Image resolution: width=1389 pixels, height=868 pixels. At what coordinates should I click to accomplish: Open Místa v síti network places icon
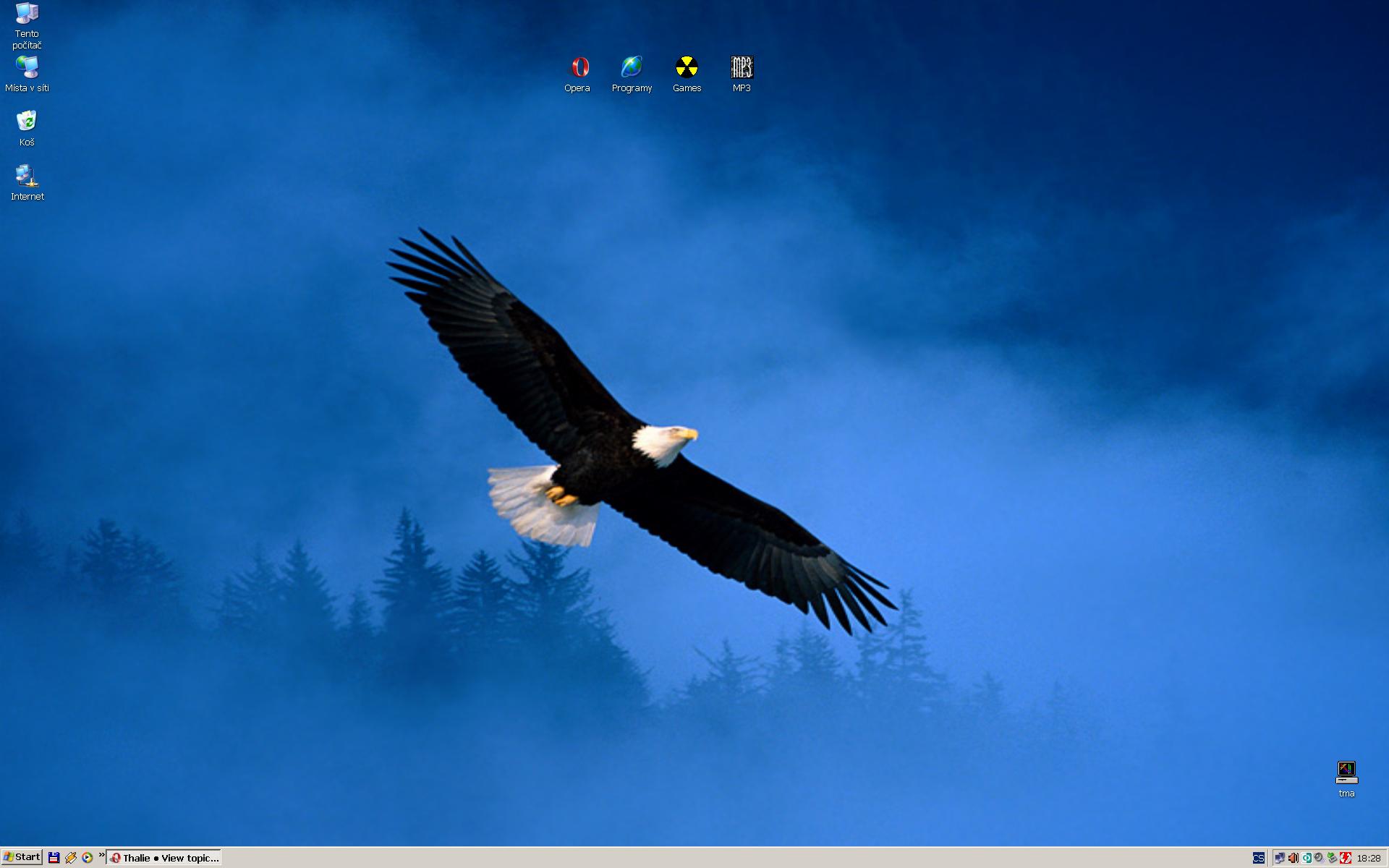(x=27, y=68)
